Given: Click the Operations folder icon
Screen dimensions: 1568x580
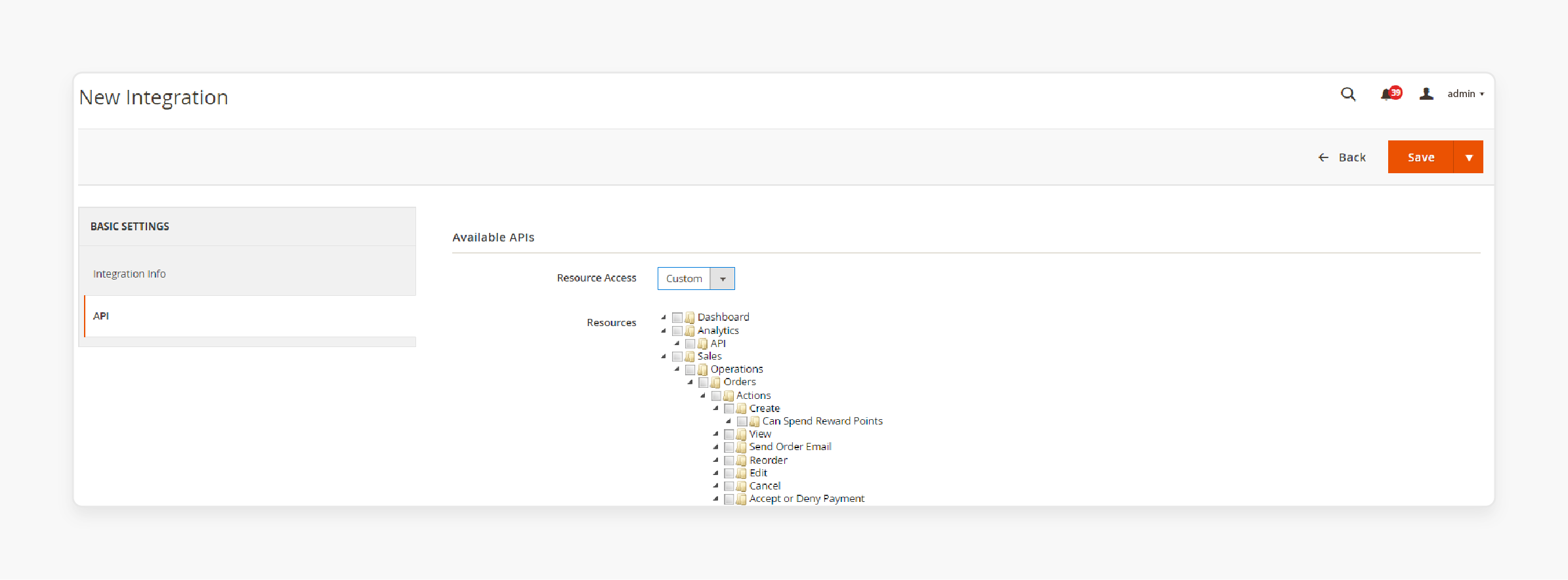Looking at the screenshot, I should pos(703,369).
